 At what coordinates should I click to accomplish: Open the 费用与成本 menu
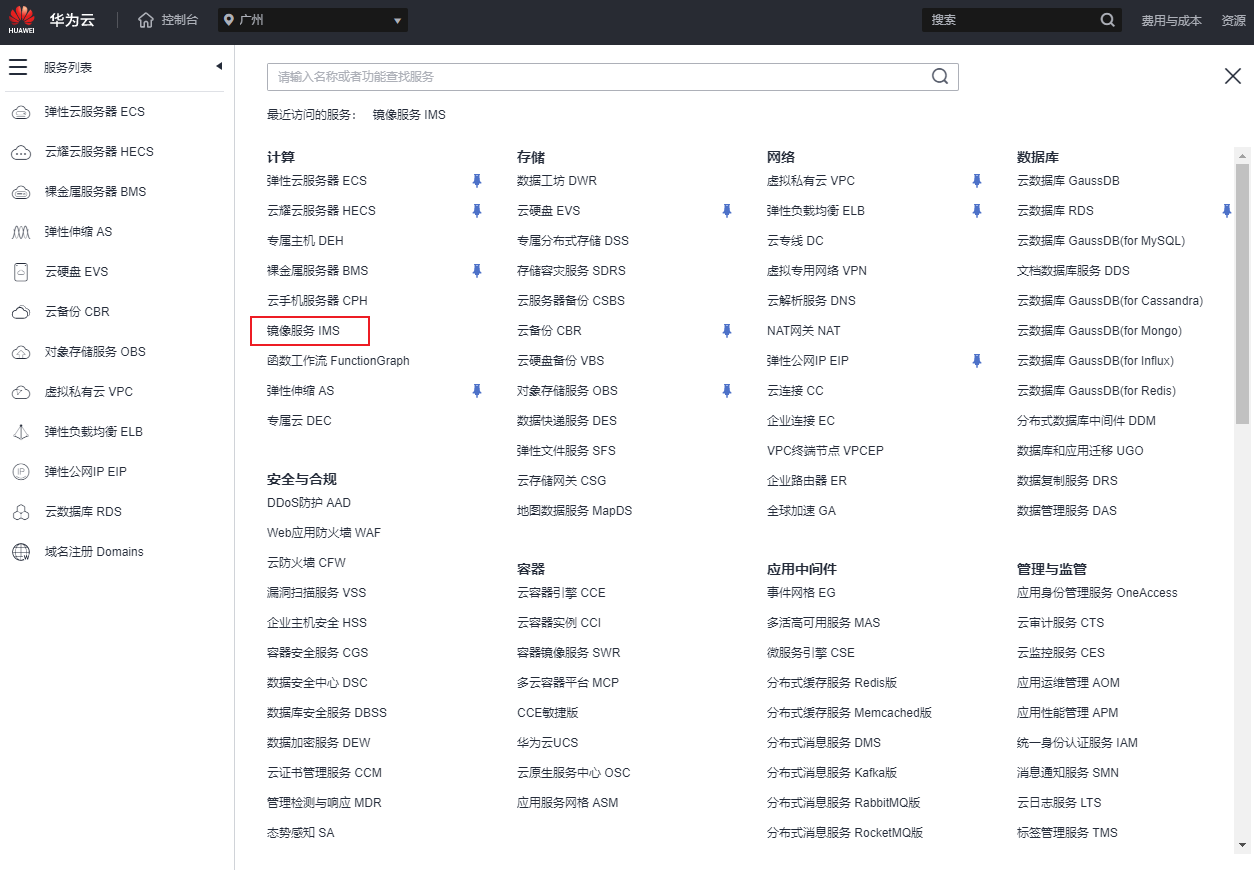click(1171, 20)
